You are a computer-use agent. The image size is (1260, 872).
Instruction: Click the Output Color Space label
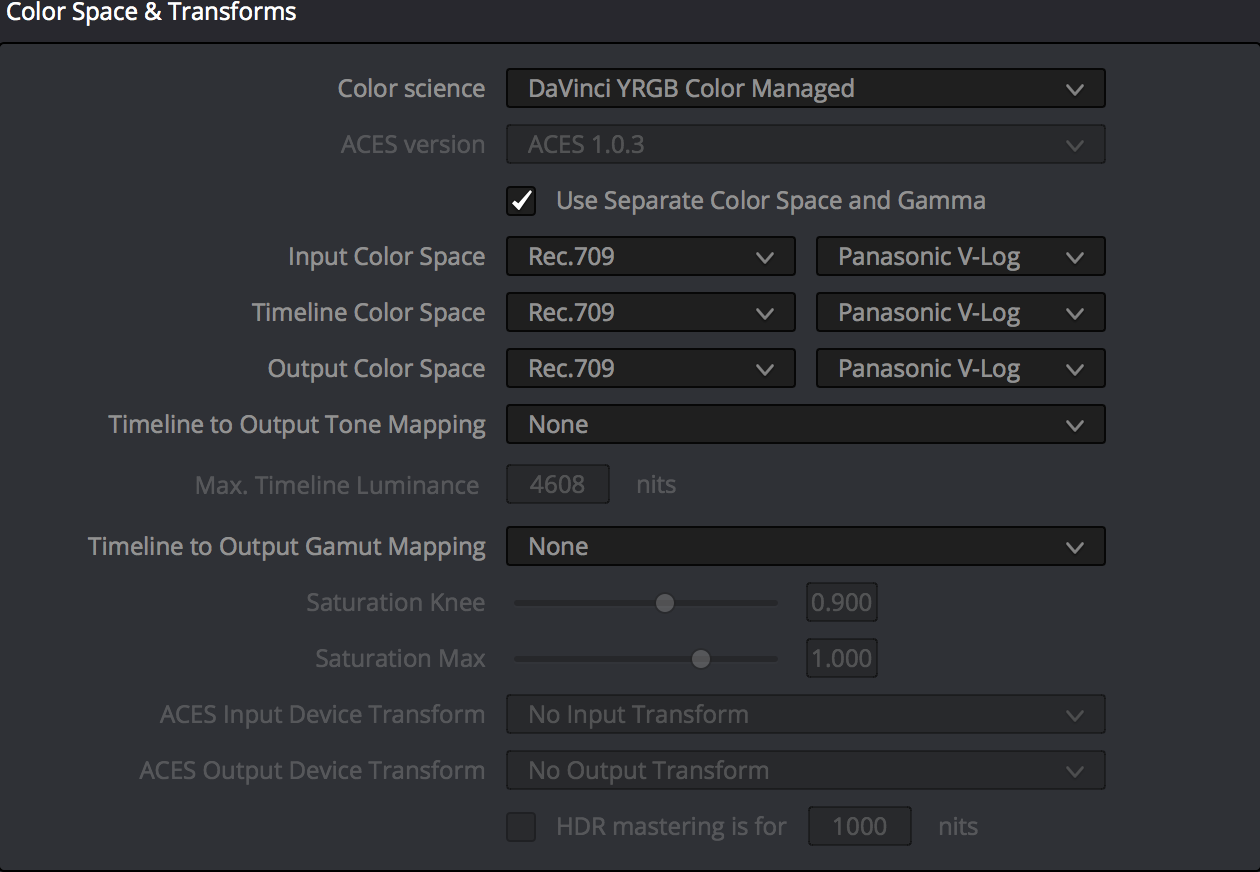376,369
